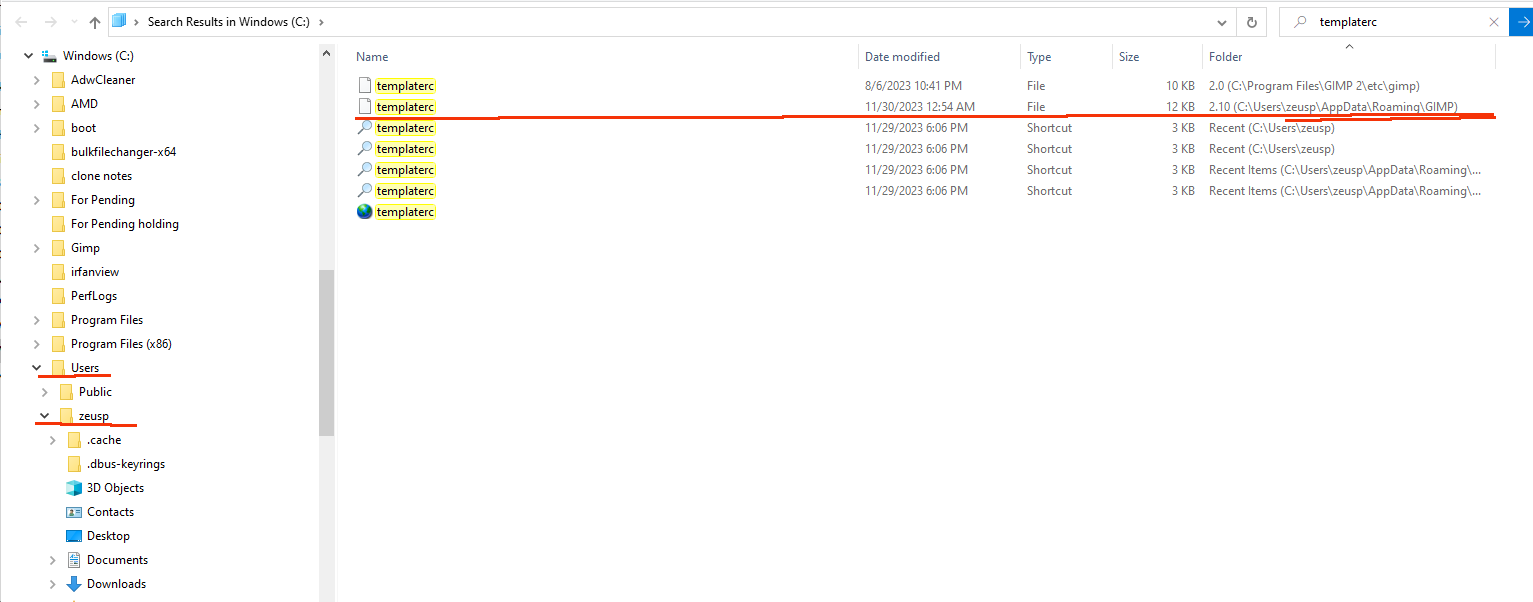Screen dimensions: 1533x602
Task: Open the Desktop folder in tree
Action: [x=108, y=536]
